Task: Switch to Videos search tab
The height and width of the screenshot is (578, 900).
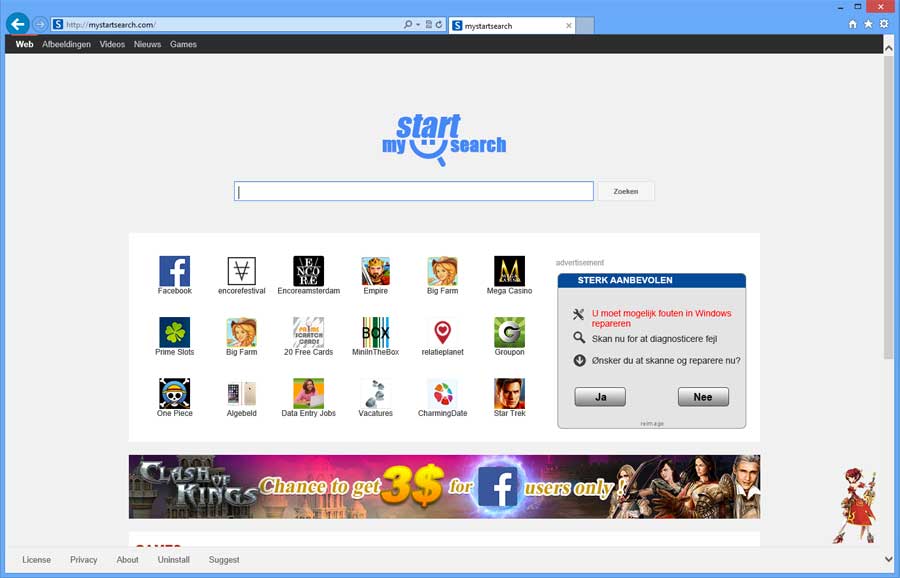Action: [x=112, y=44]
